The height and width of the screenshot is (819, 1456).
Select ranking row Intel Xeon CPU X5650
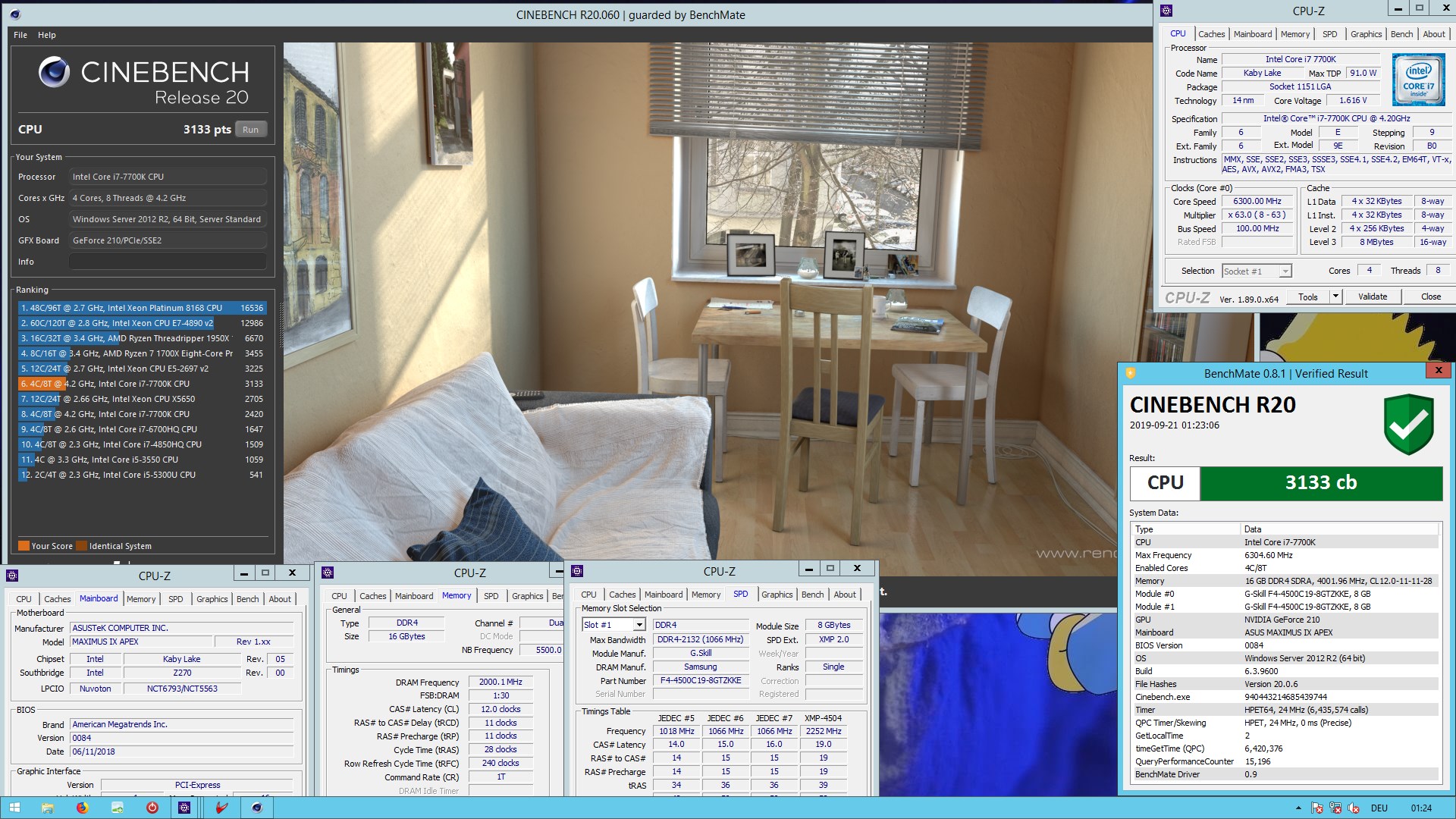(x=142, y=399)
